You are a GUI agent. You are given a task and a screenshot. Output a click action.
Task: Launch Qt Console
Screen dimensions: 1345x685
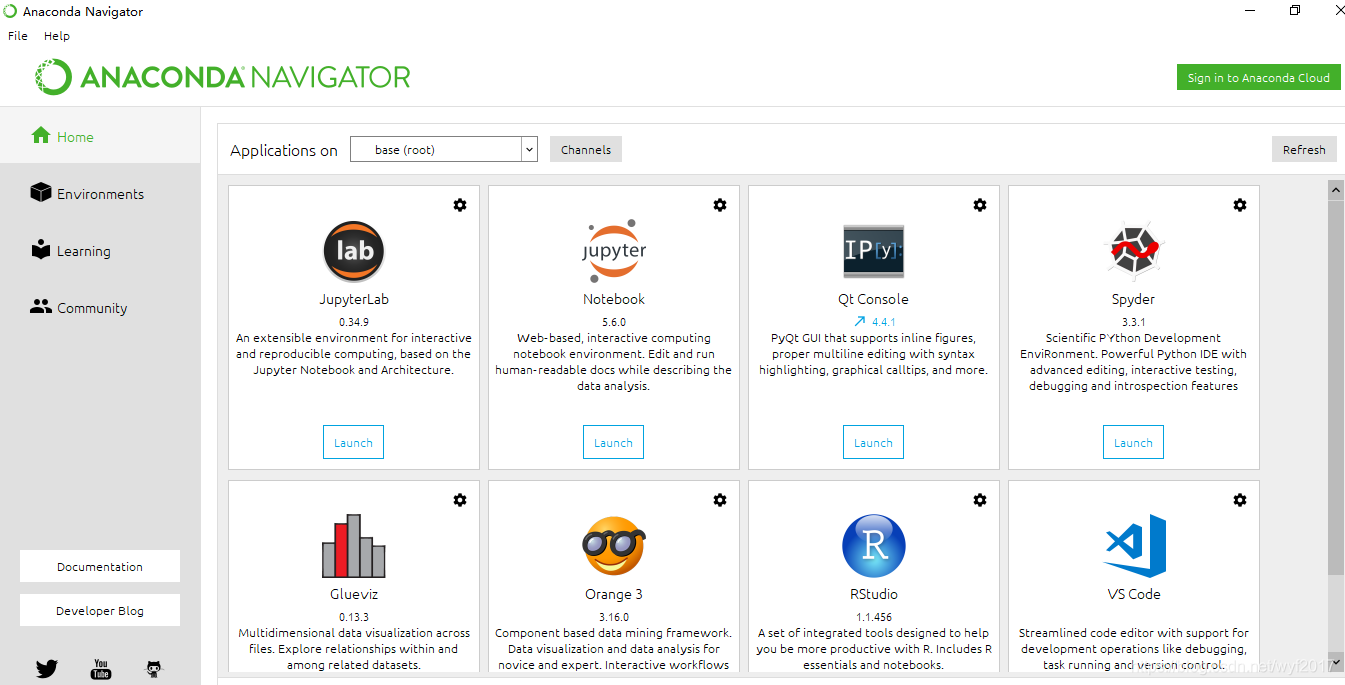point(873,442)
